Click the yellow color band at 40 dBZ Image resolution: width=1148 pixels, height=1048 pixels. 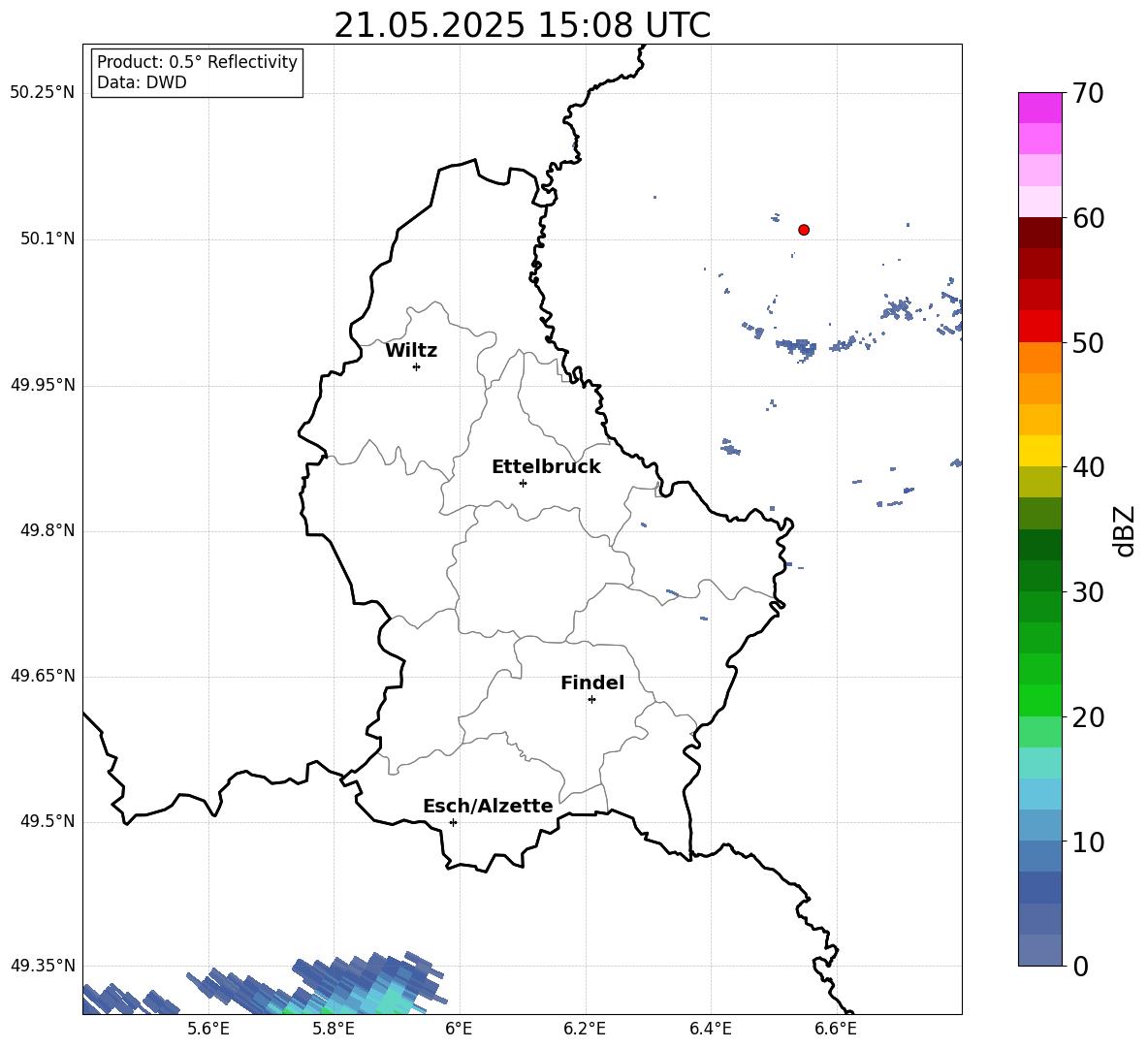pos(1039,451)
